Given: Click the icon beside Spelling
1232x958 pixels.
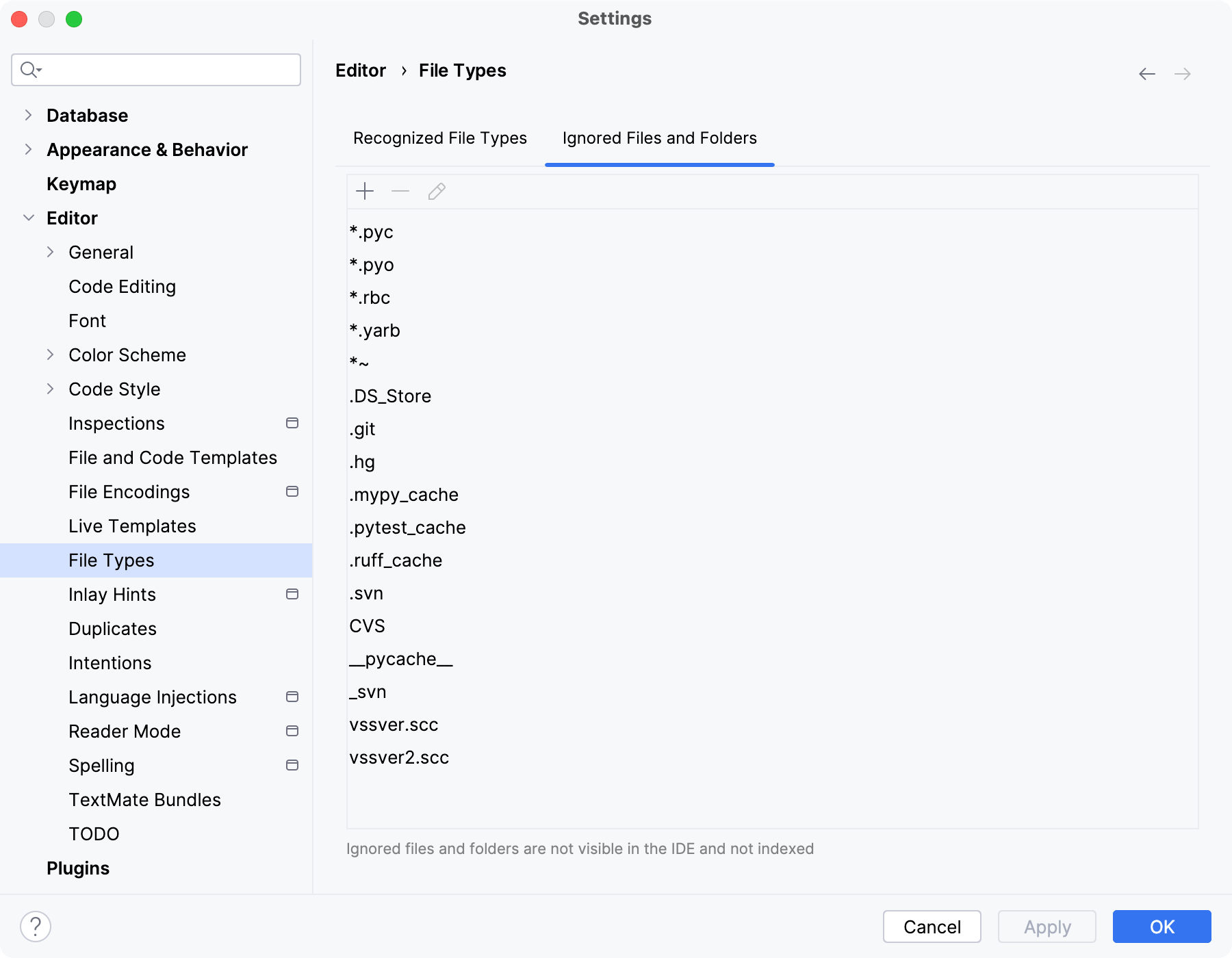Looking at the screenshot, I should pyautogui.click(x=292, y=765).
